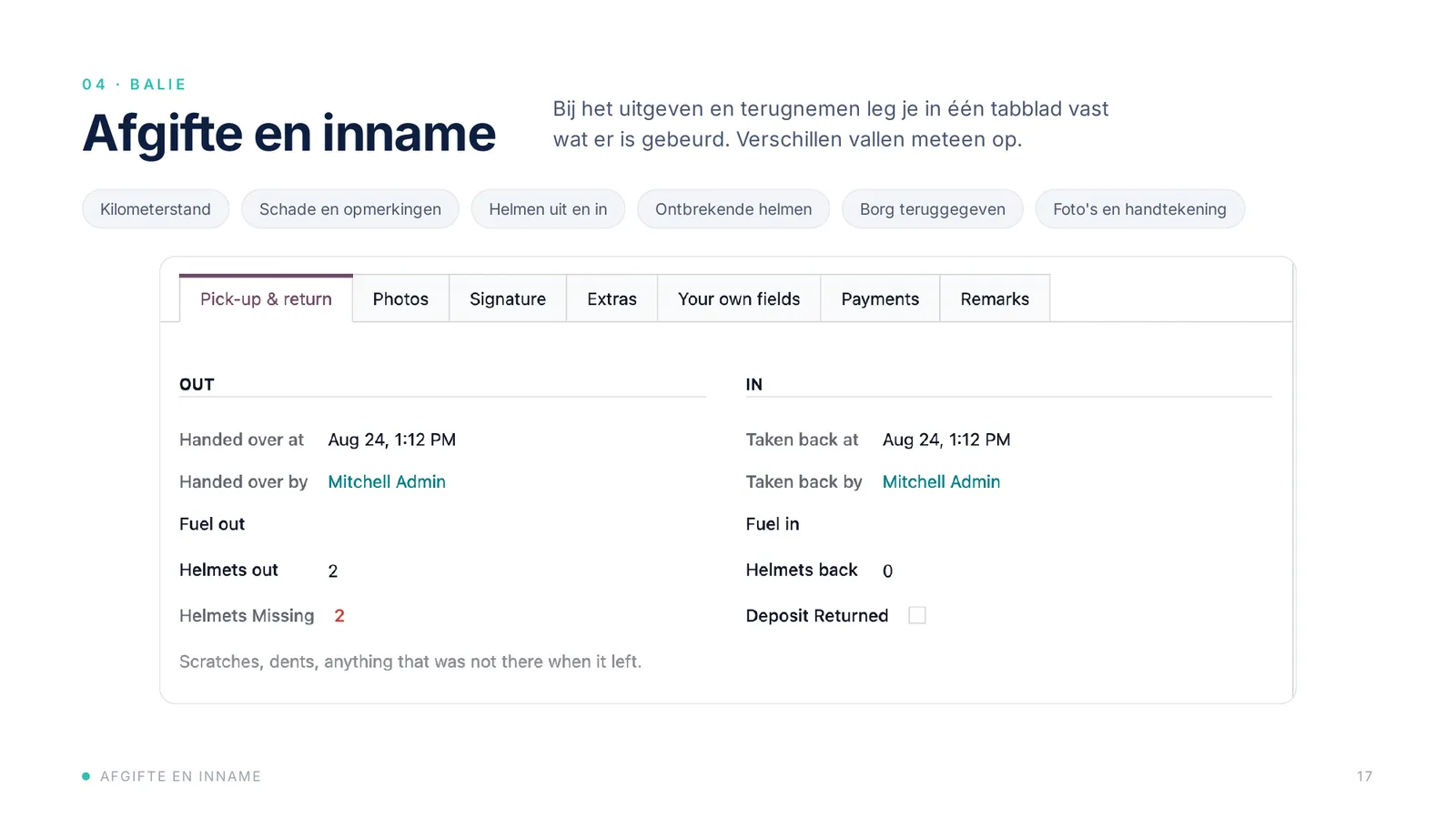1456x819 pixels.
Task: Select the Extras tab
Action: click(x=612, y=298)
